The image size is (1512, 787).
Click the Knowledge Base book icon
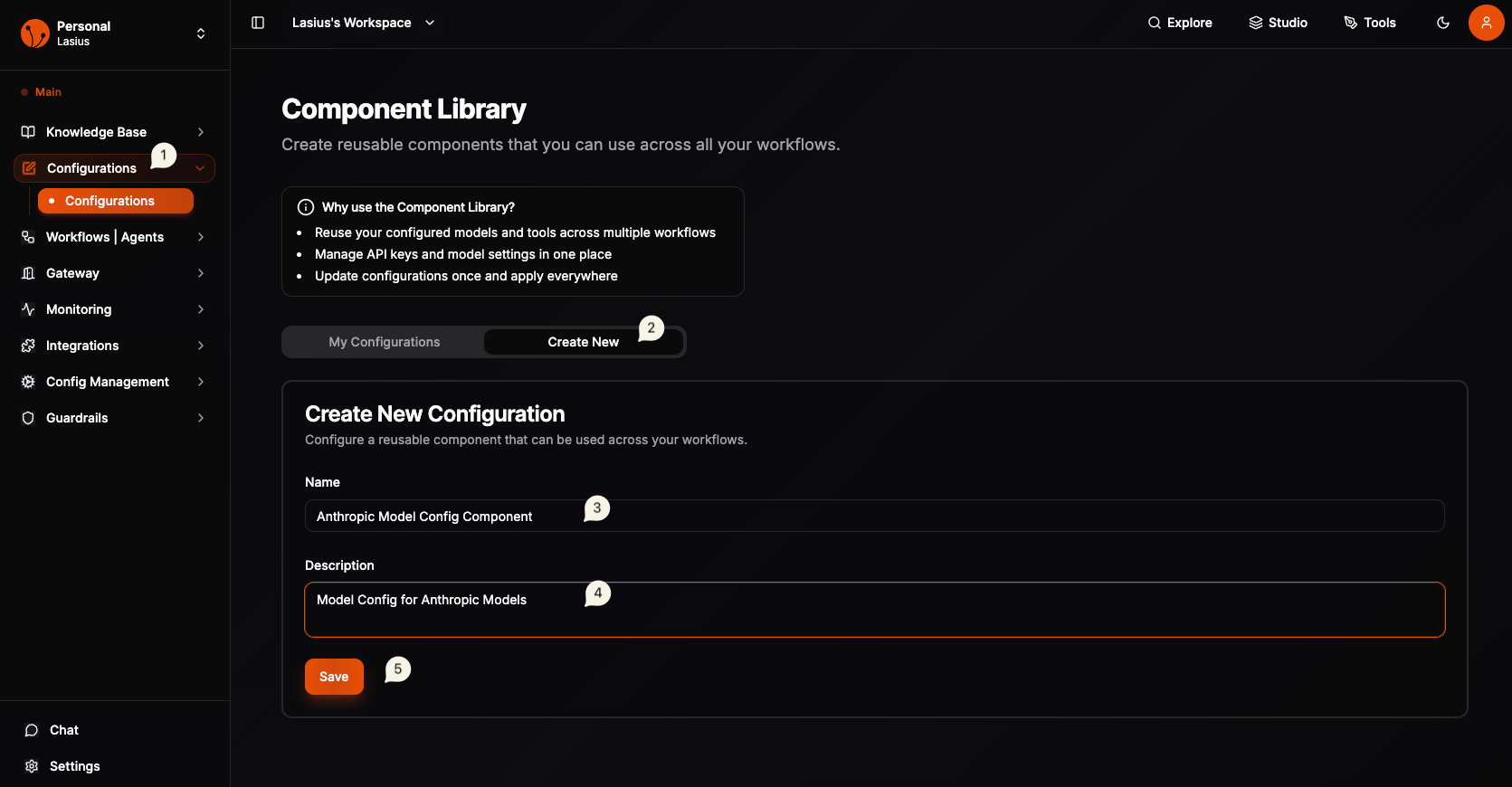tap(28, 132)
